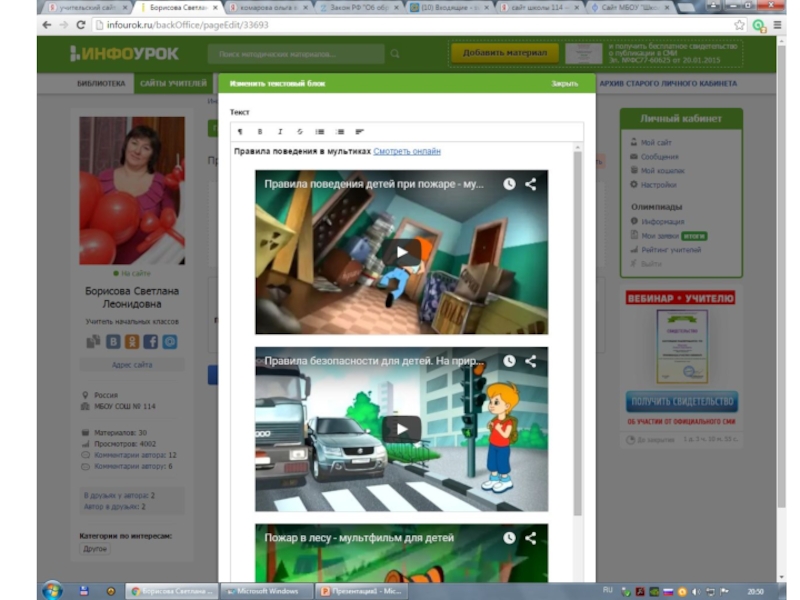Toggle italic formatting in the text editor
Image resolution: width=800 pixels, height=600 pixels.
pos(280,132)
